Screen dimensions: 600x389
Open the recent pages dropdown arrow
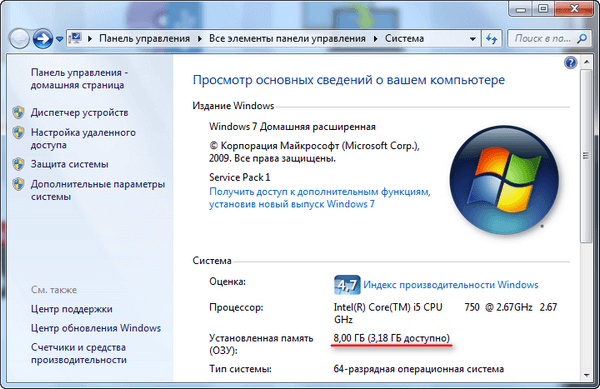pos(59,39)
